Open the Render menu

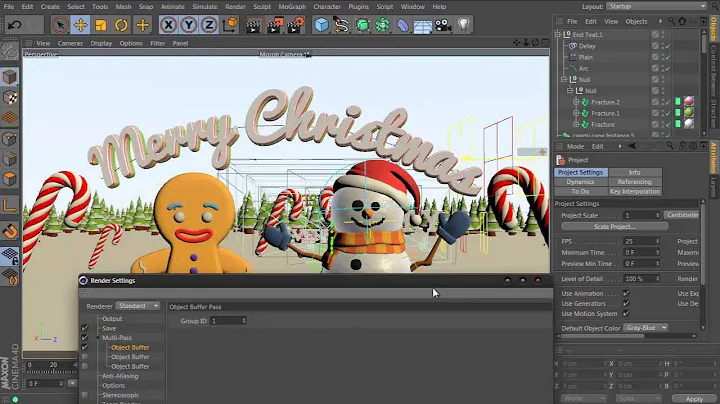(235, 6)
